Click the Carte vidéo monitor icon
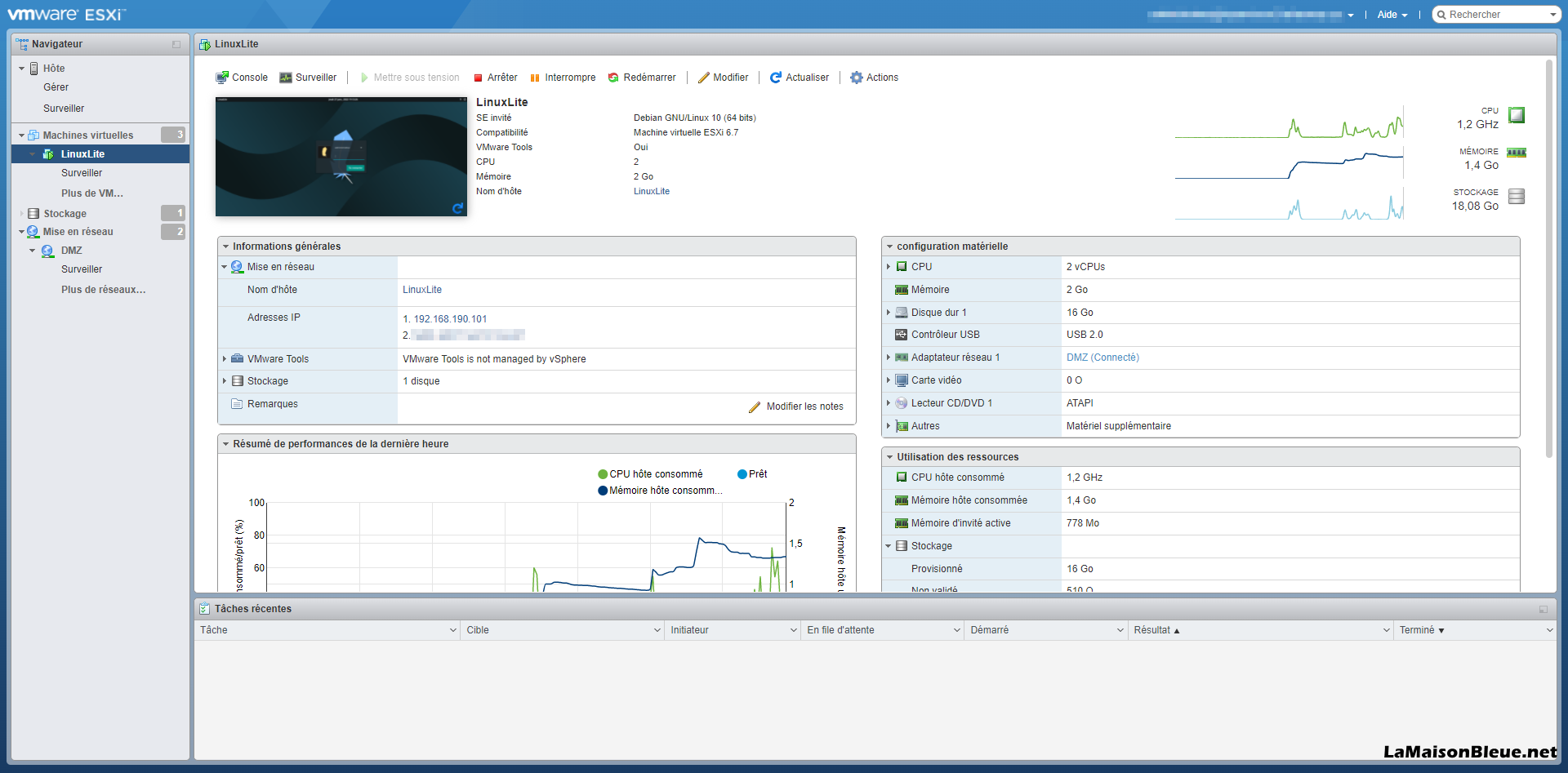The image size is (1568, 773). click(x=902, y=380)
